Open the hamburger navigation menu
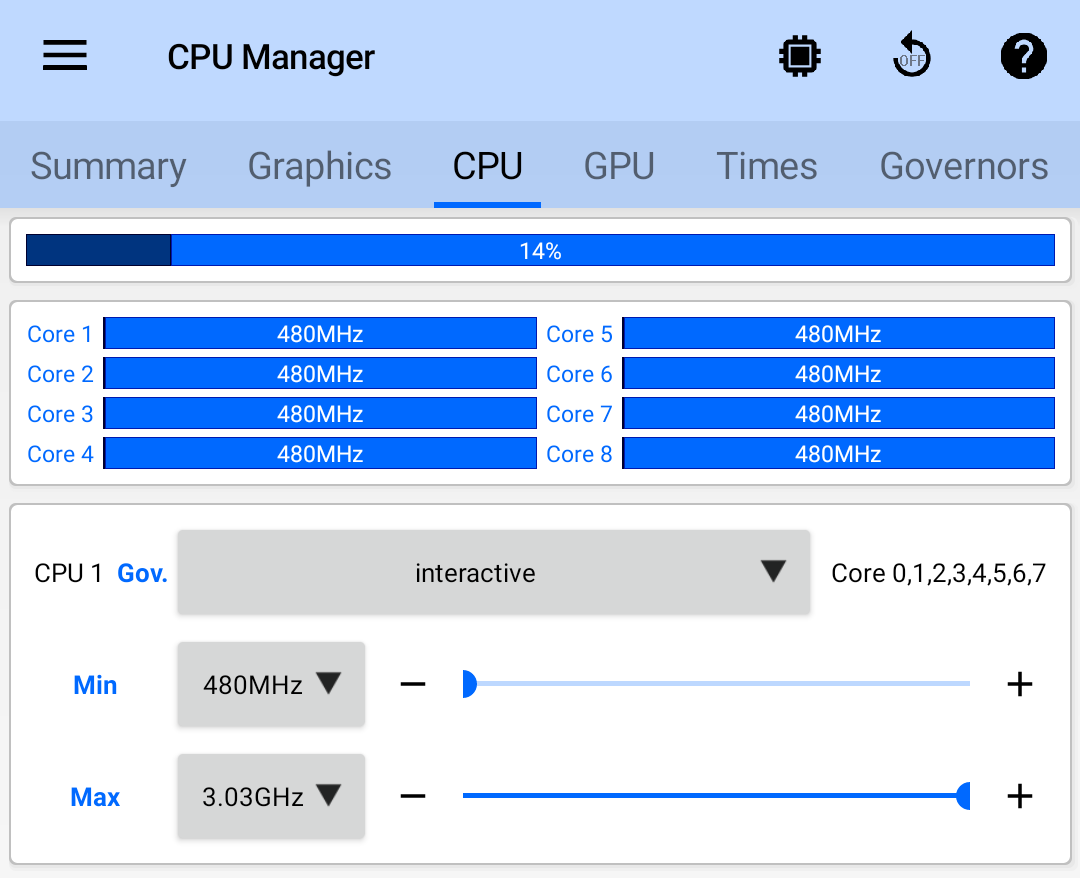 click(65, 56)
